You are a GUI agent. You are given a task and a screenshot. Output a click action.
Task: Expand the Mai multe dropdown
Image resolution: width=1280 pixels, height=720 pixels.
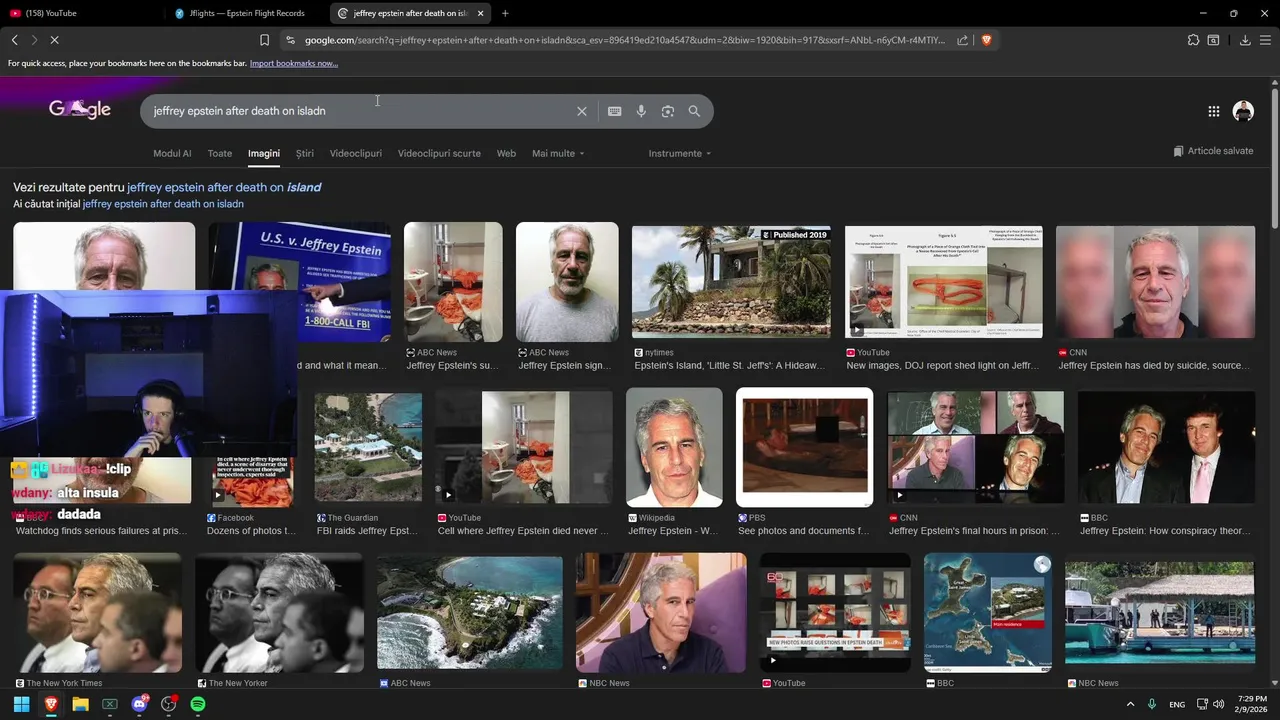(x=558, y=153)
